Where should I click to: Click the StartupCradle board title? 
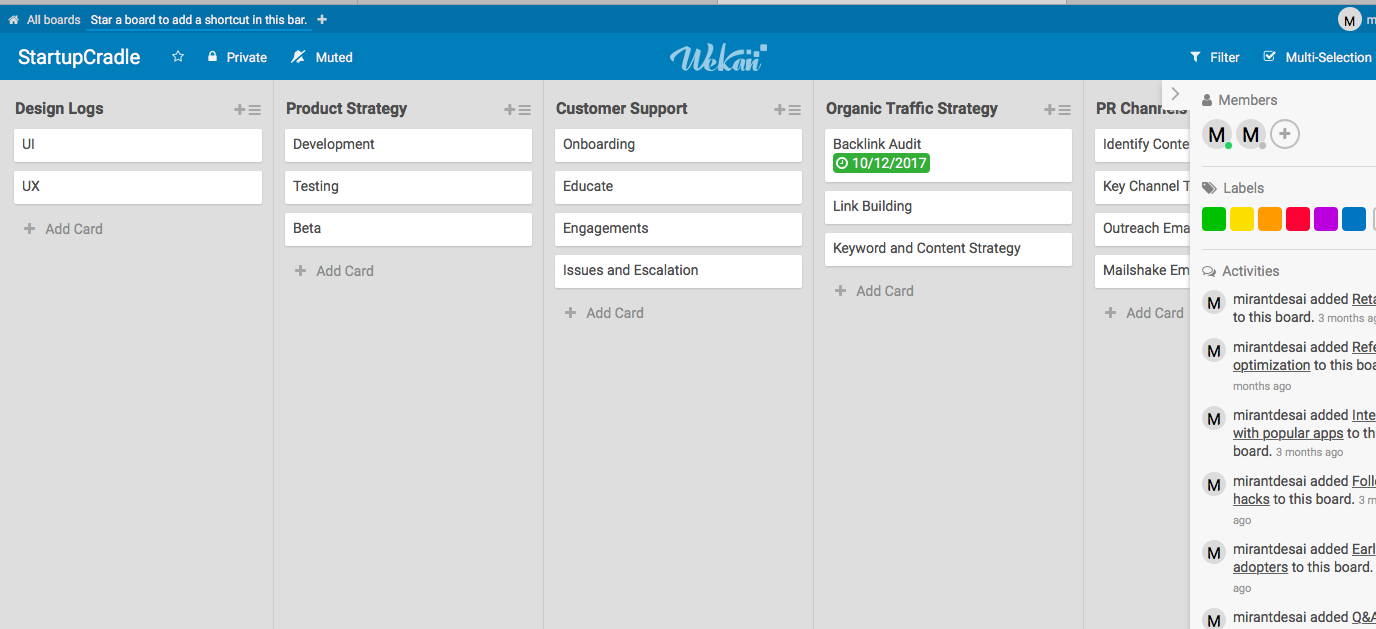(x=79, y=57)
